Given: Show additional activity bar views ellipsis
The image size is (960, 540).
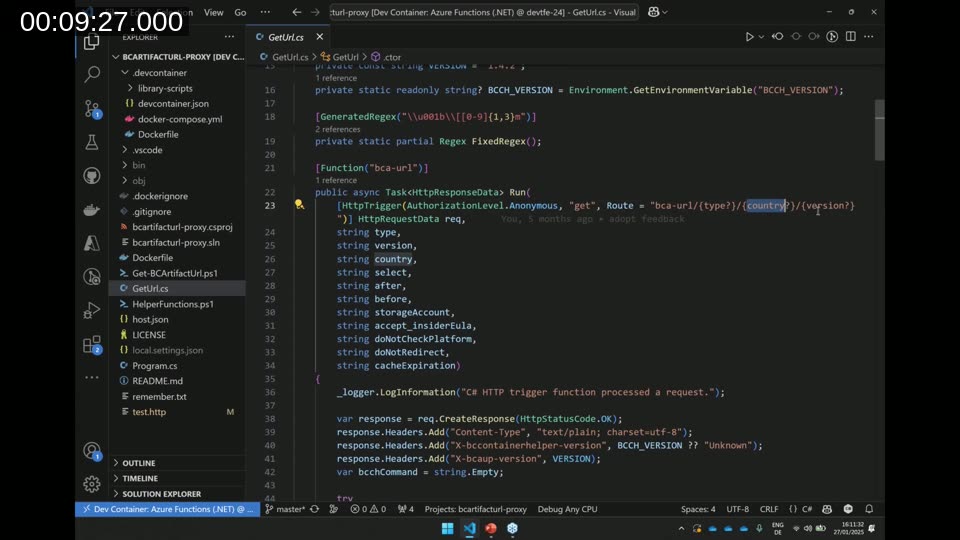Looking at the screenshot, I should [92, 378].
